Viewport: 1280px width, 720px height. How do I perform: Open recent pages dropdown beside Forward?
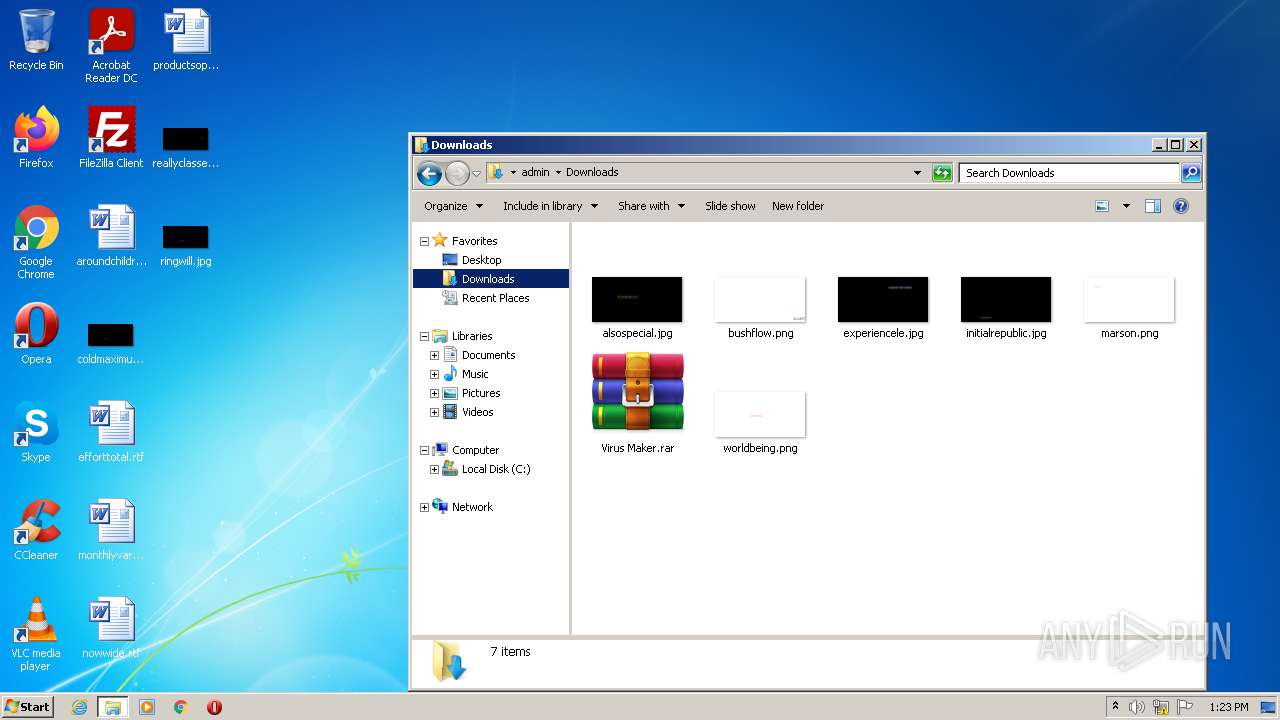[x=477, y=173]
